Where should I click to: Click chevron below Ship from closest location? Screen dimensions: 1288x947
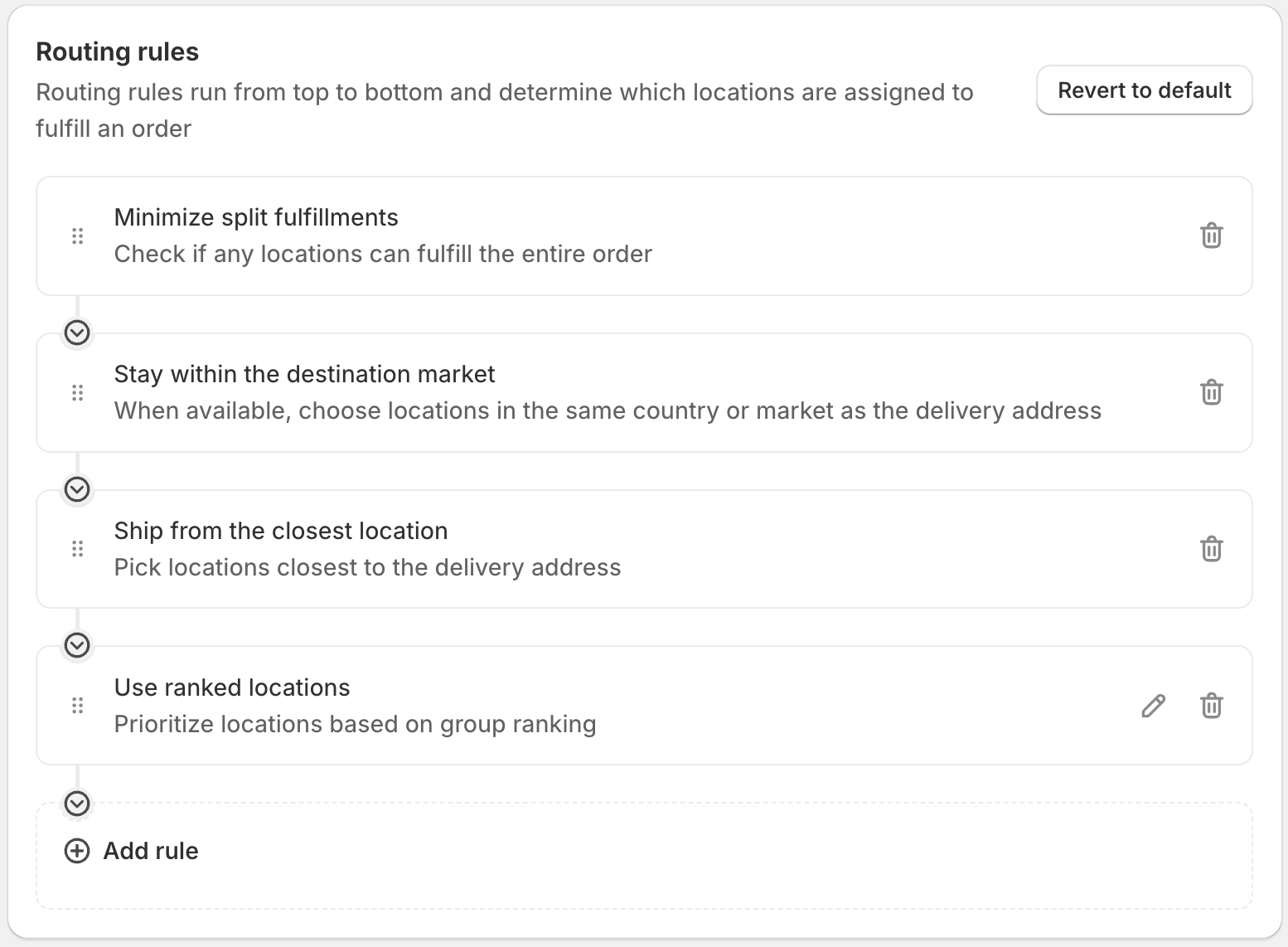(x=77, y=645)
